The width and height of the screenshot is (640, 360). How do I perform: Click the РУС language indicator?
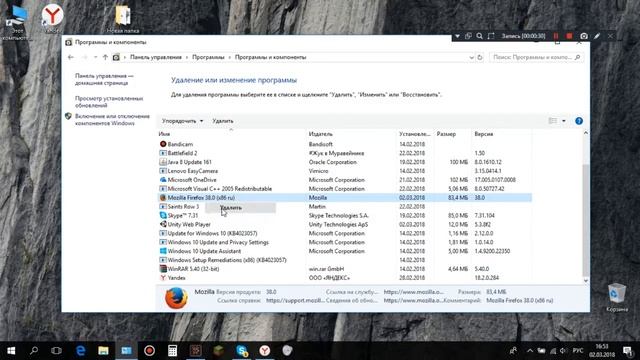click(x=578, y=351)
